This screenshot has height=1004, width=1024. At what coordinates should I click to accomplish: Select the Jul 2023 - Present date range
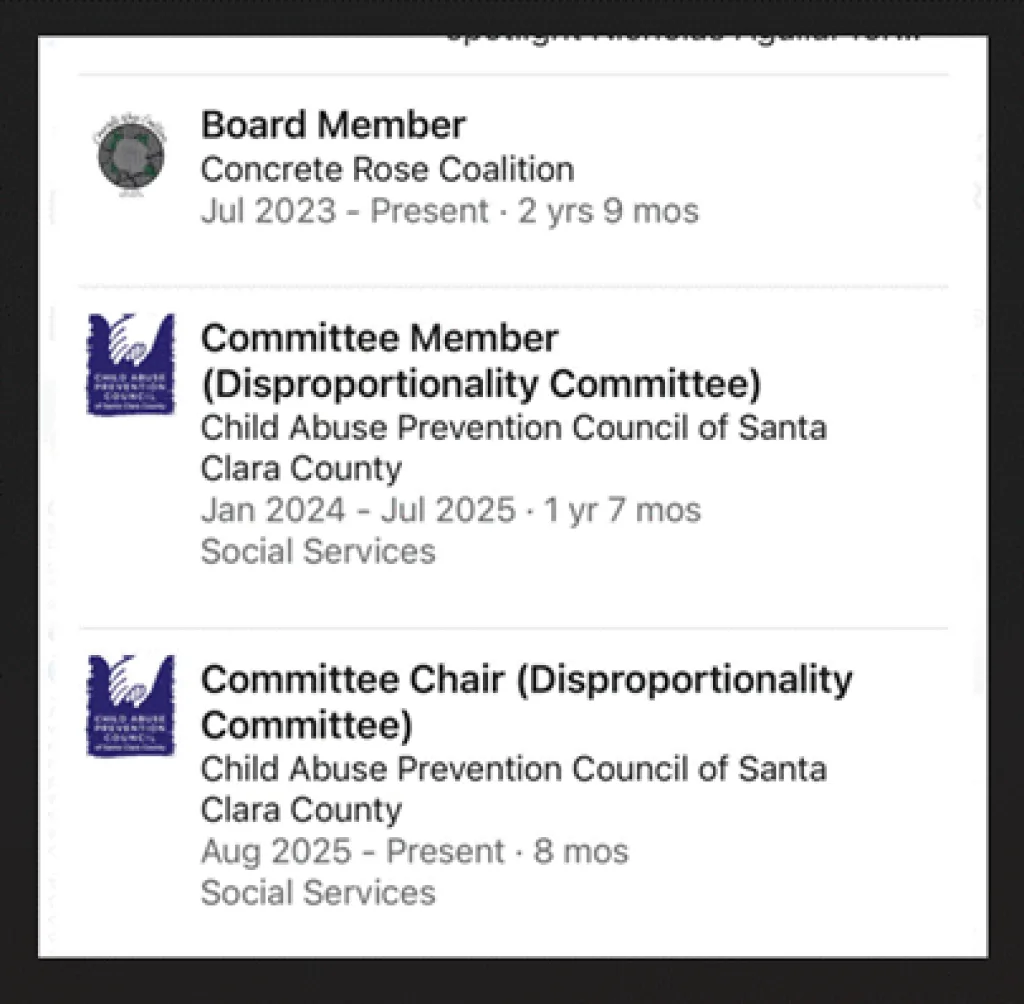point(344,211)
